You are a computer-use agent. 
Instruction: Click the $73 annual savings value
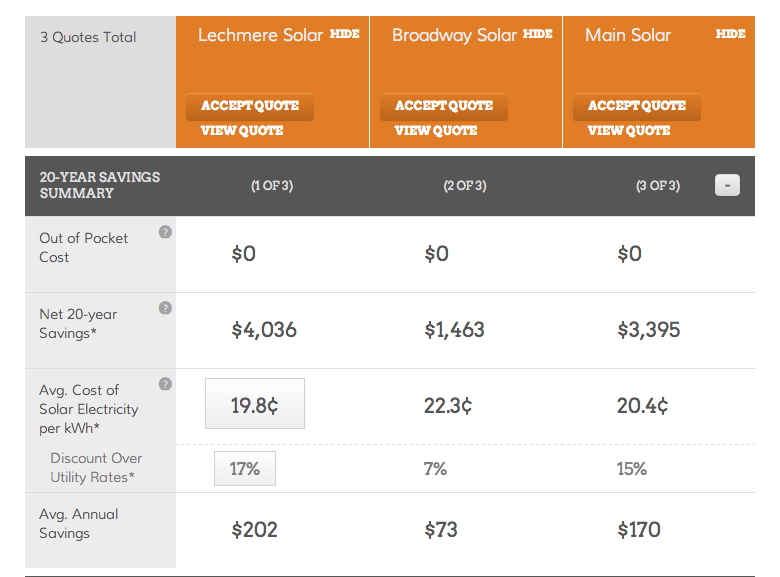441,530
